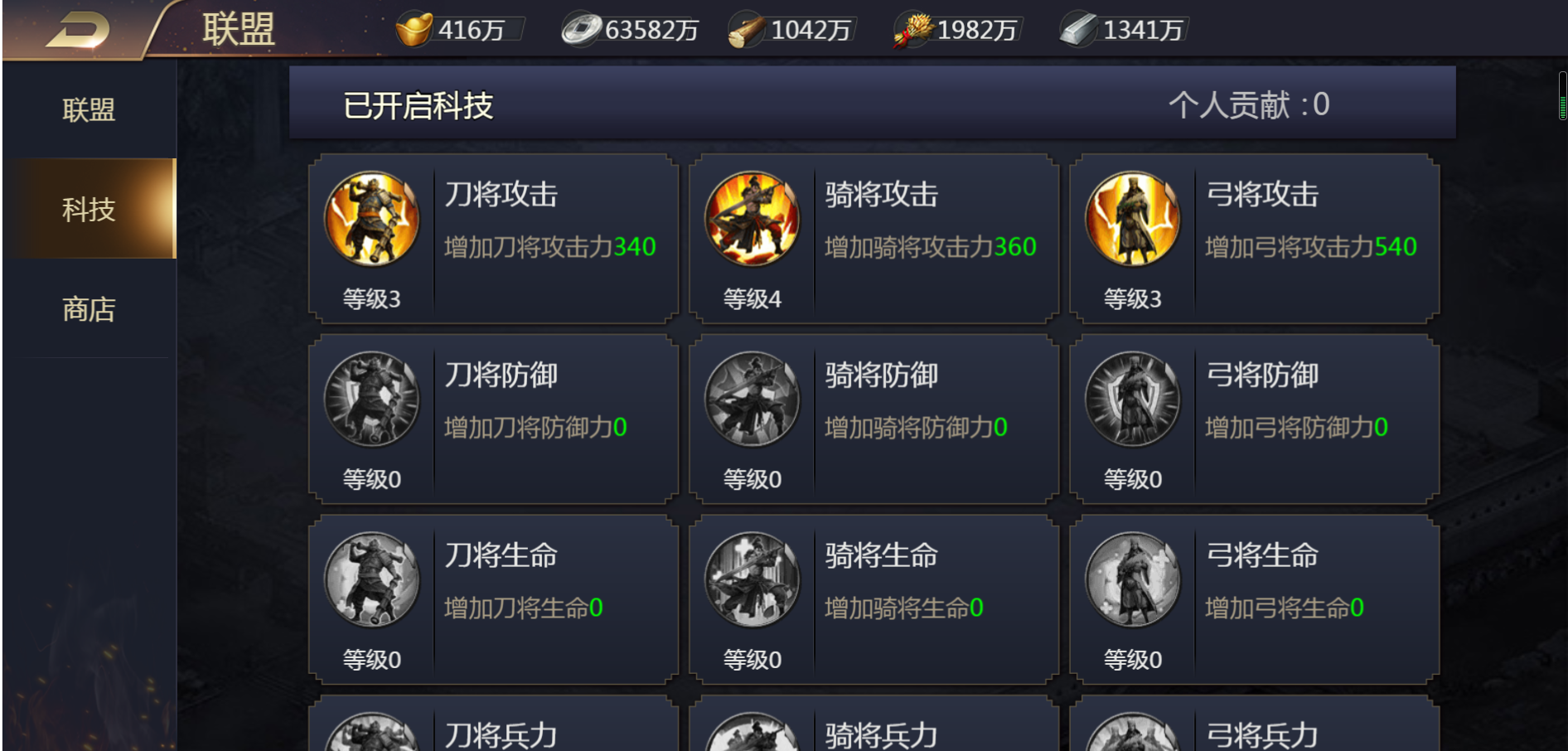Screen dimensions: 1568x751
Task: Open the 骑将防御 grey icon
Action: 752,400
